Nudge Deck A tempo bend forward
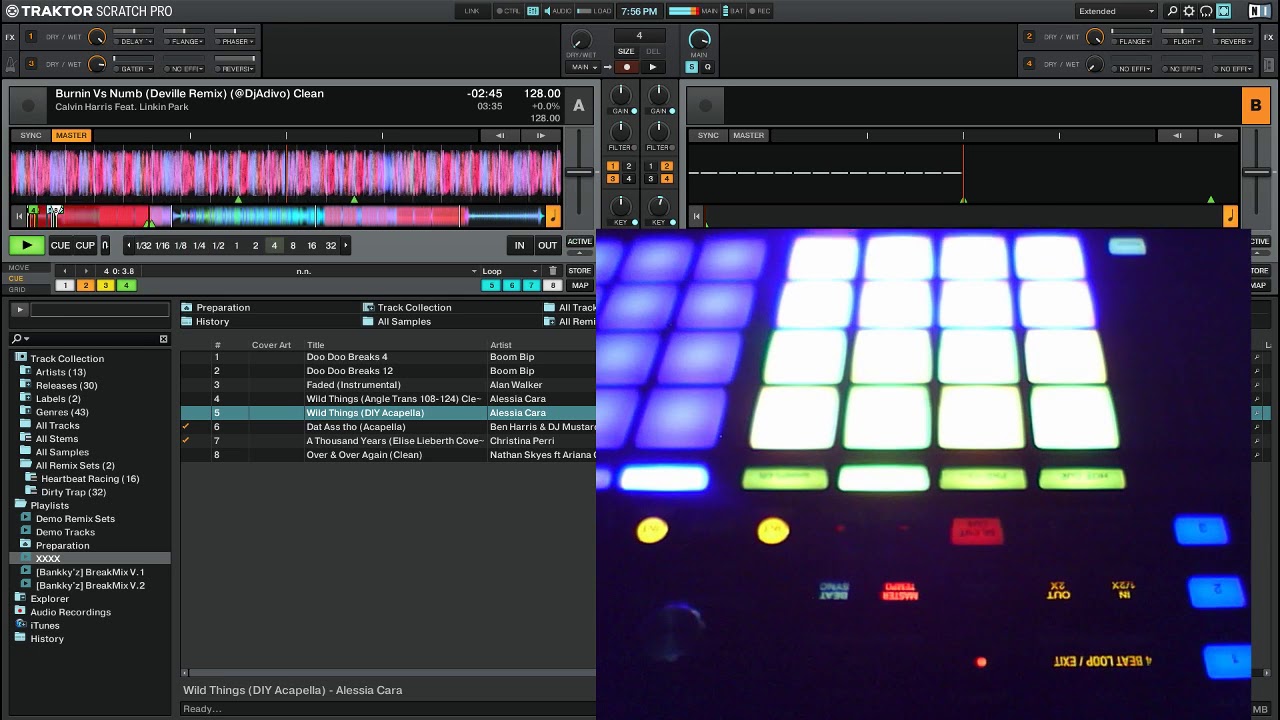The height and width of the screenshot is (720, 1280). (x=540, y=135)
